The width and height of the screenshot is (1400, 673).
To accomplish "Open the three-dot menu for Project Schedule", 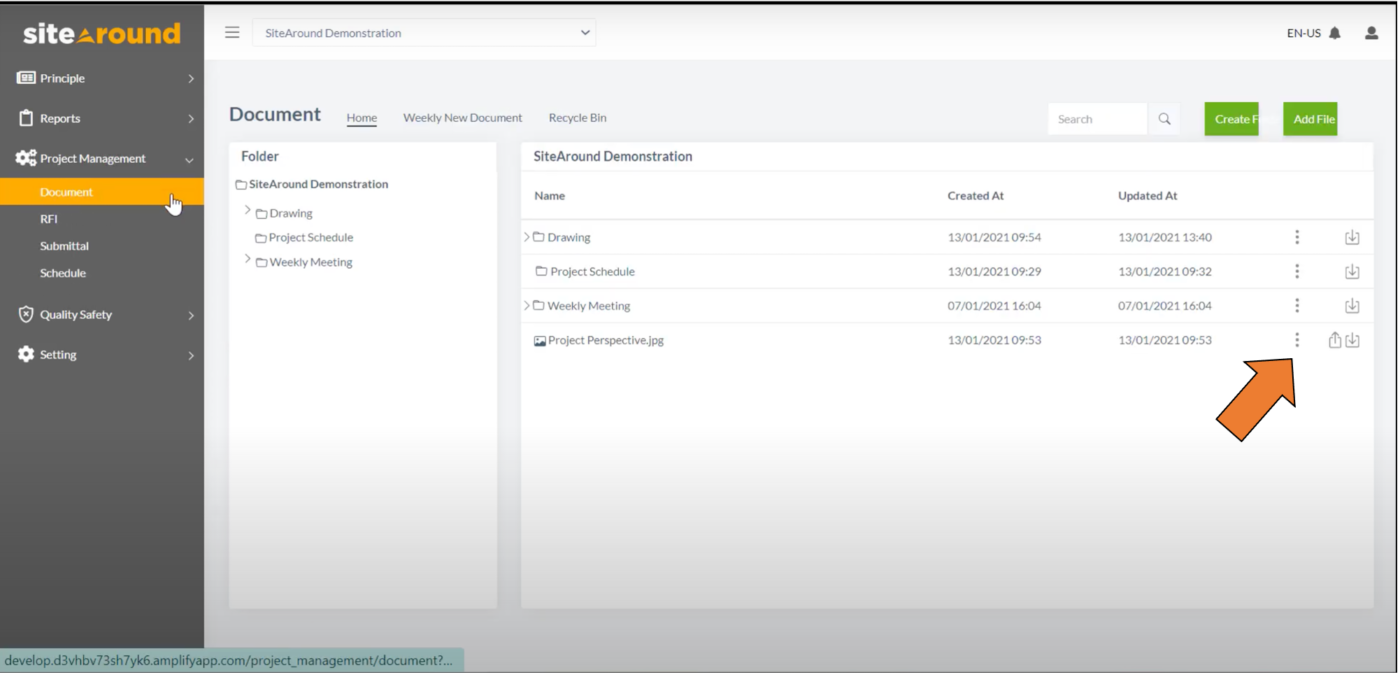I will point(1297,271).
